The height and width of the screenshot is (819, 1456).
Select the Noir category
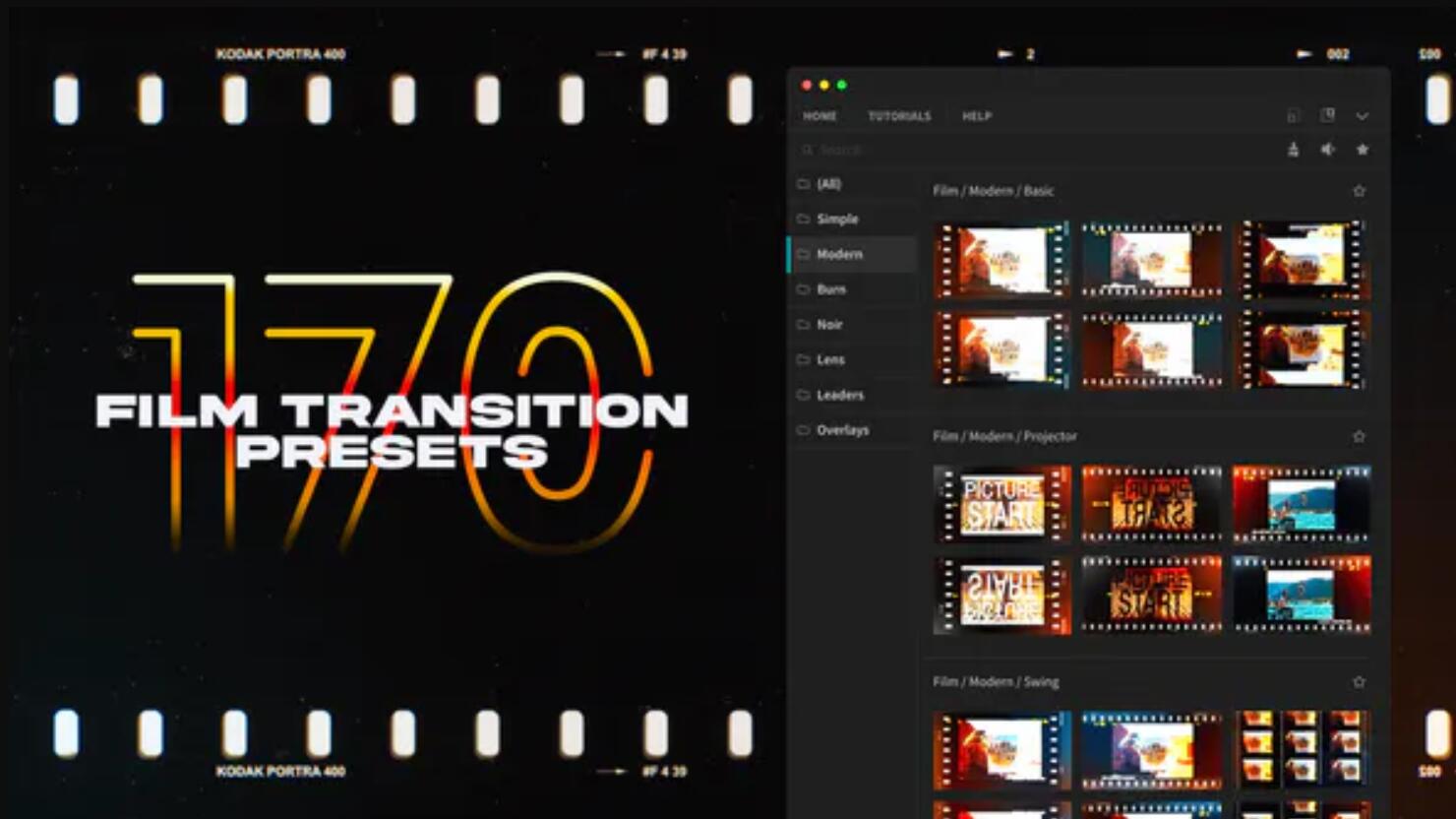pos(852,325)
